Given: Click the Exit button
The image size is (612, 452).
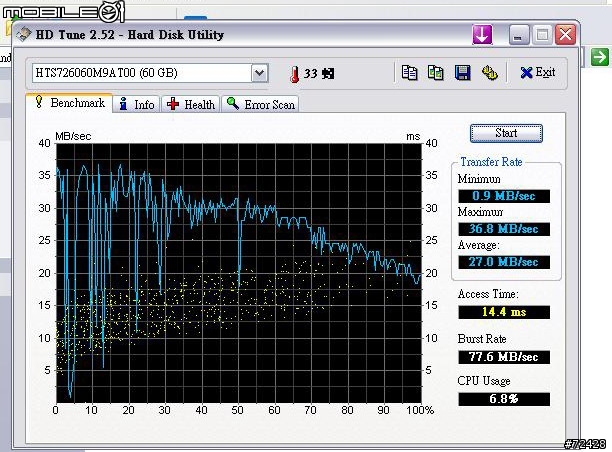Looking at the screenshot, I should pyautogui.click(x=537, y=72).
